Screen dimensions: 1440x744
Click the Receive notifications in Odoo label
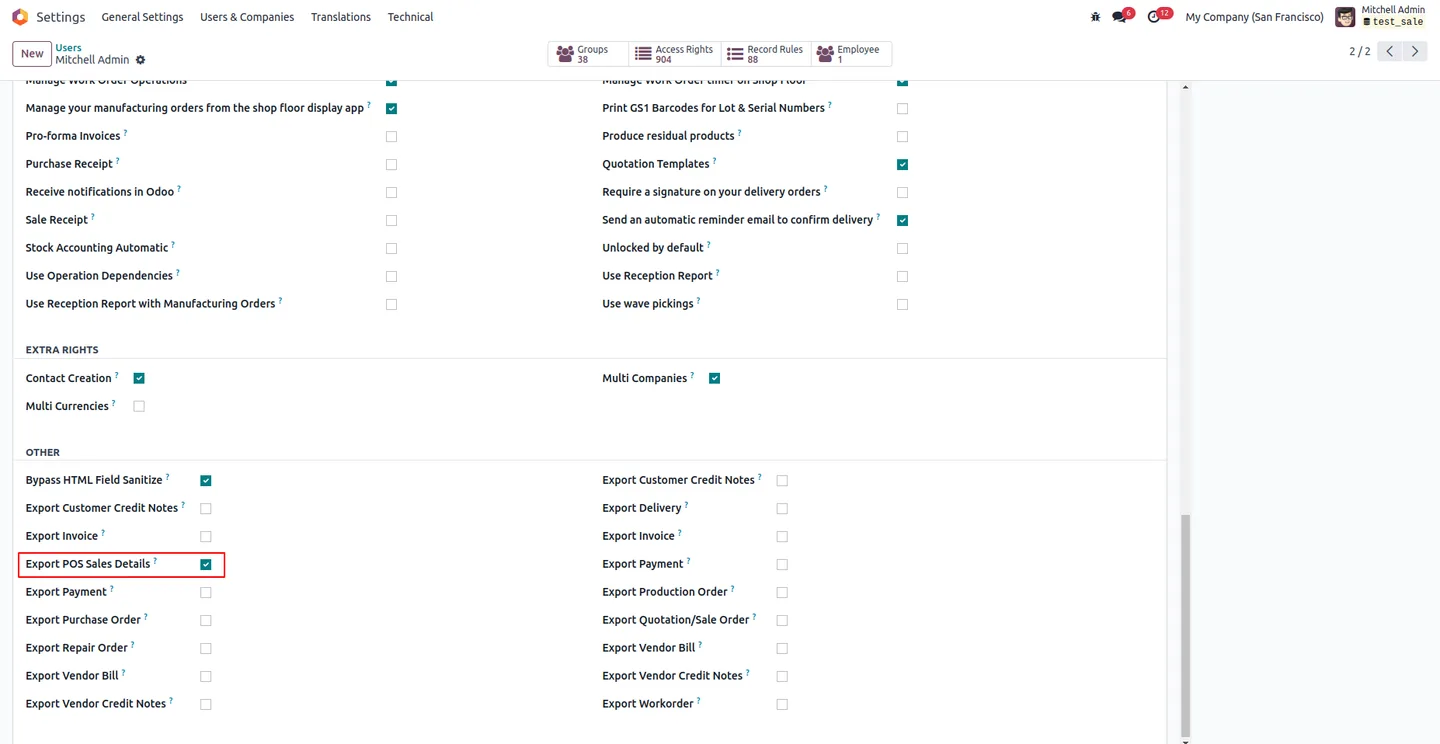click(100, 192)
